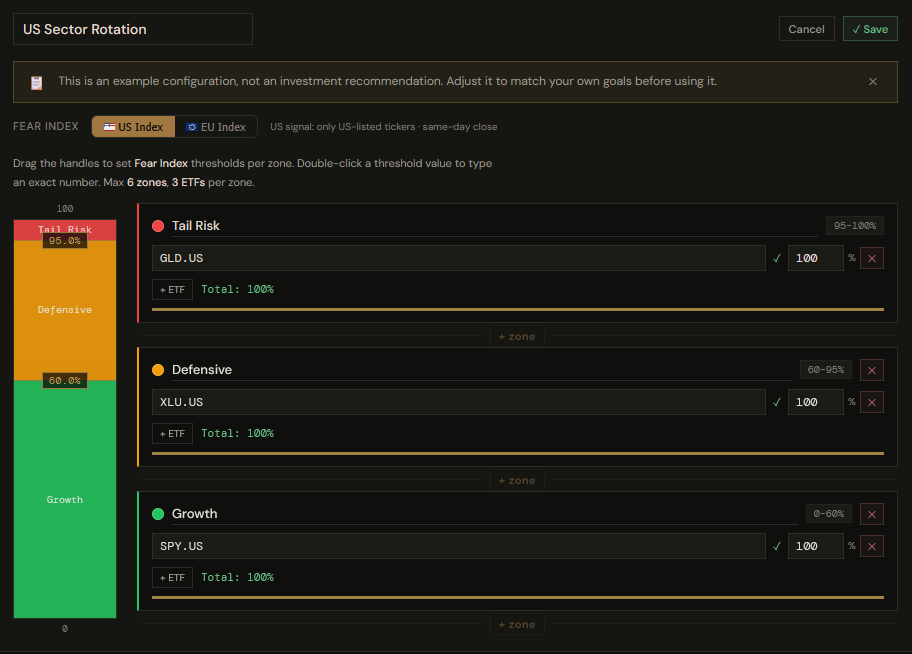Switch to the US Index fear signal
This screenshot has width=912, height=654.
(x=133, y=127)
